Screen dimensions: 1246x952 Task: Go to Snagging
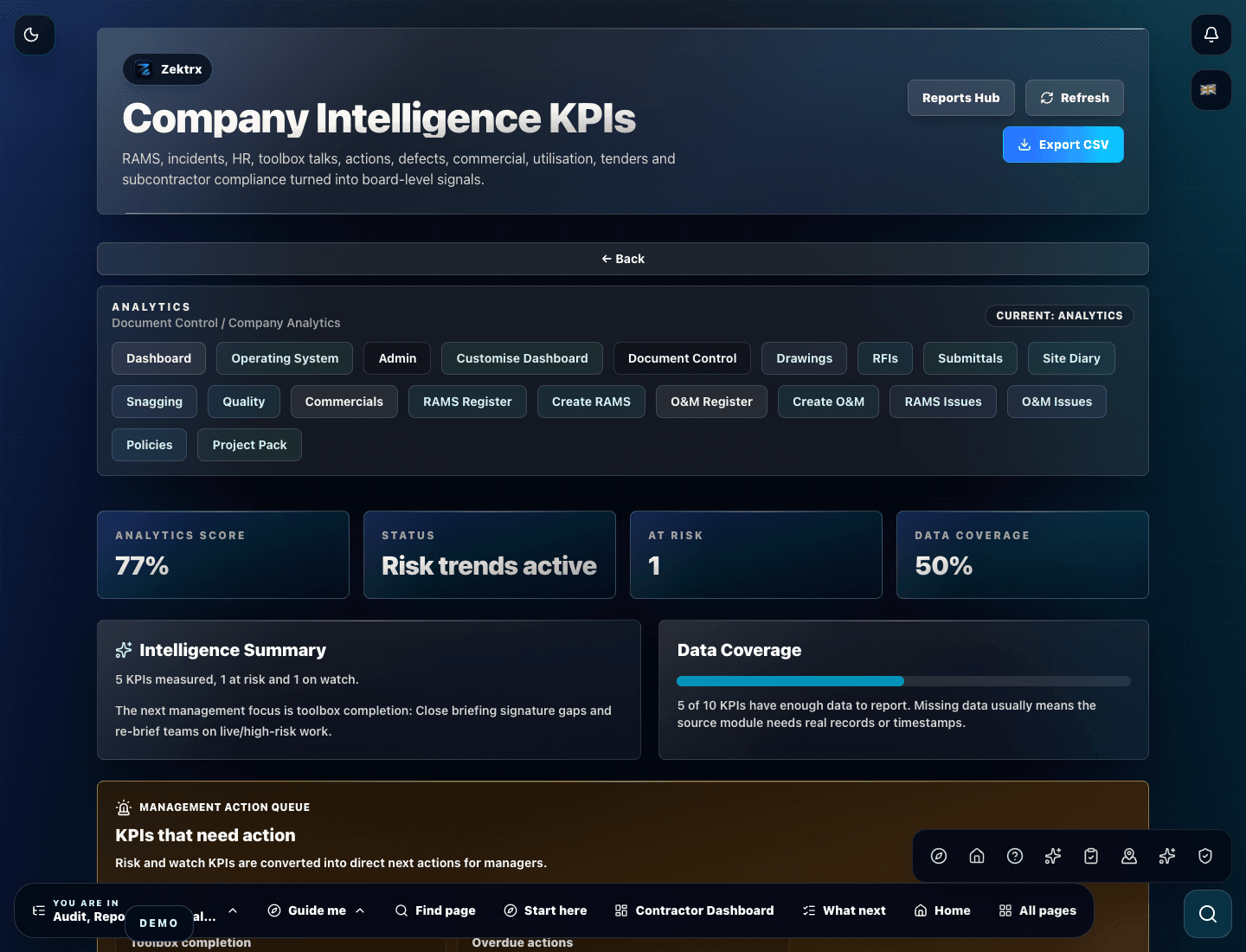[154, 402]
